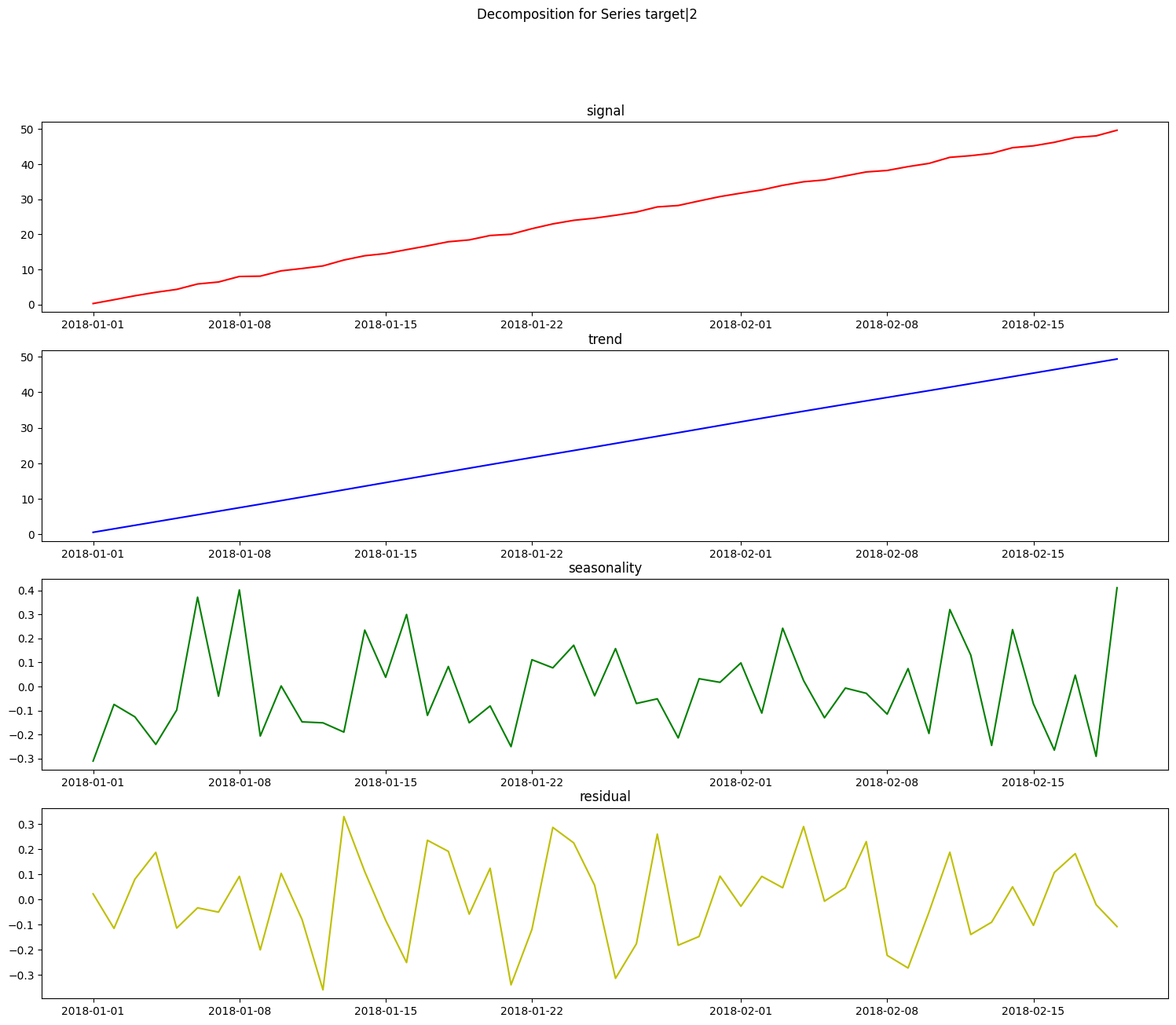Screen dimensions: 1176x1025
Task: Select '2018-01-08' label on signal x-axis
Action: pyautogui.click(x=240, y=324)
